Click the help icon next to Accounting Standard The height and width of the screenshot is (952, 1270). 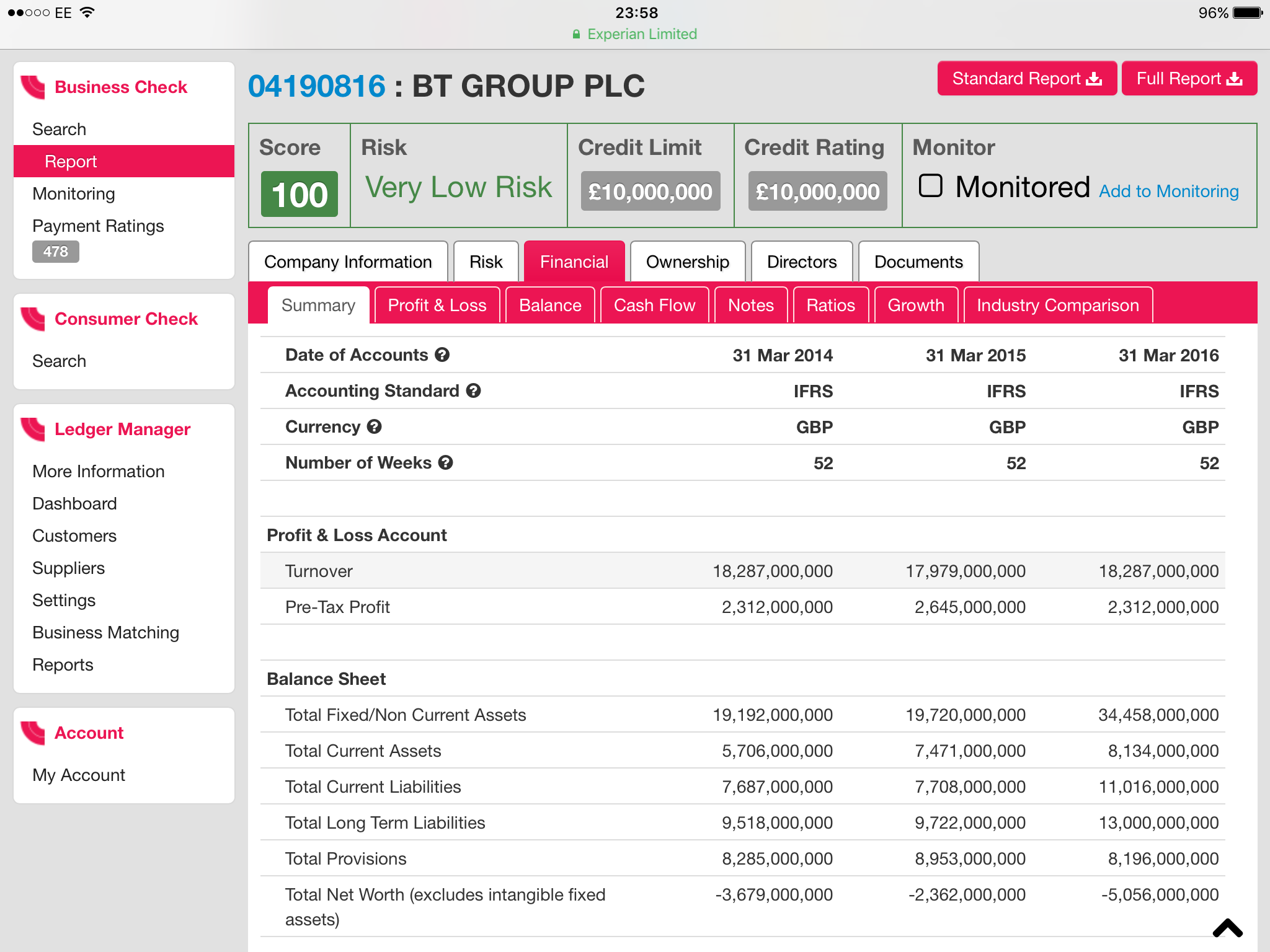point(474,390)
